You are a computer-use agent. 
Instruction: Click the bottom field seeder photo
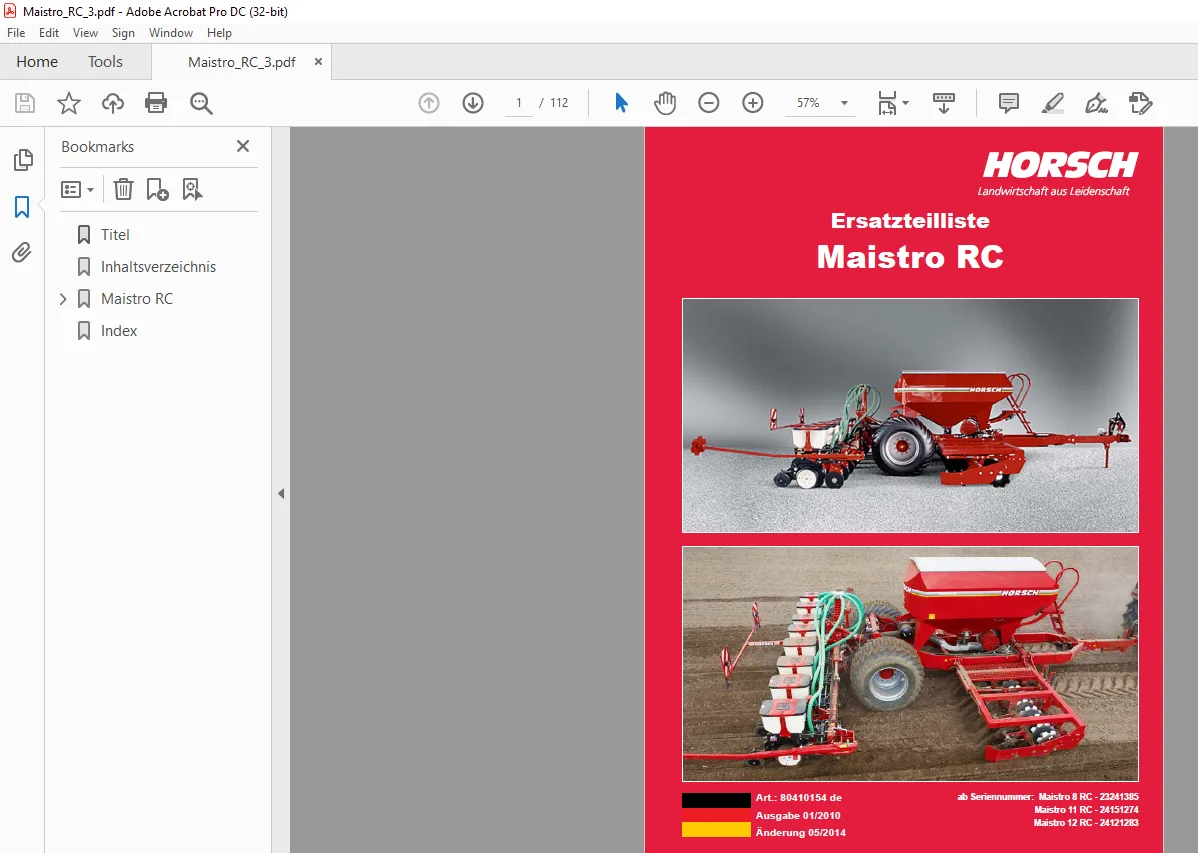point(910,663)
